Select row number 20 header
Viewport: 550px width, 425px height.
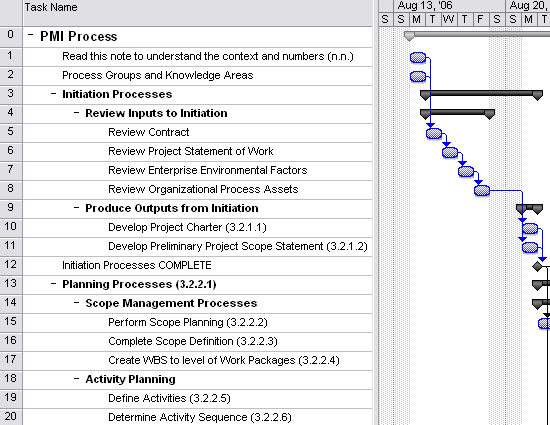[11, 417]
